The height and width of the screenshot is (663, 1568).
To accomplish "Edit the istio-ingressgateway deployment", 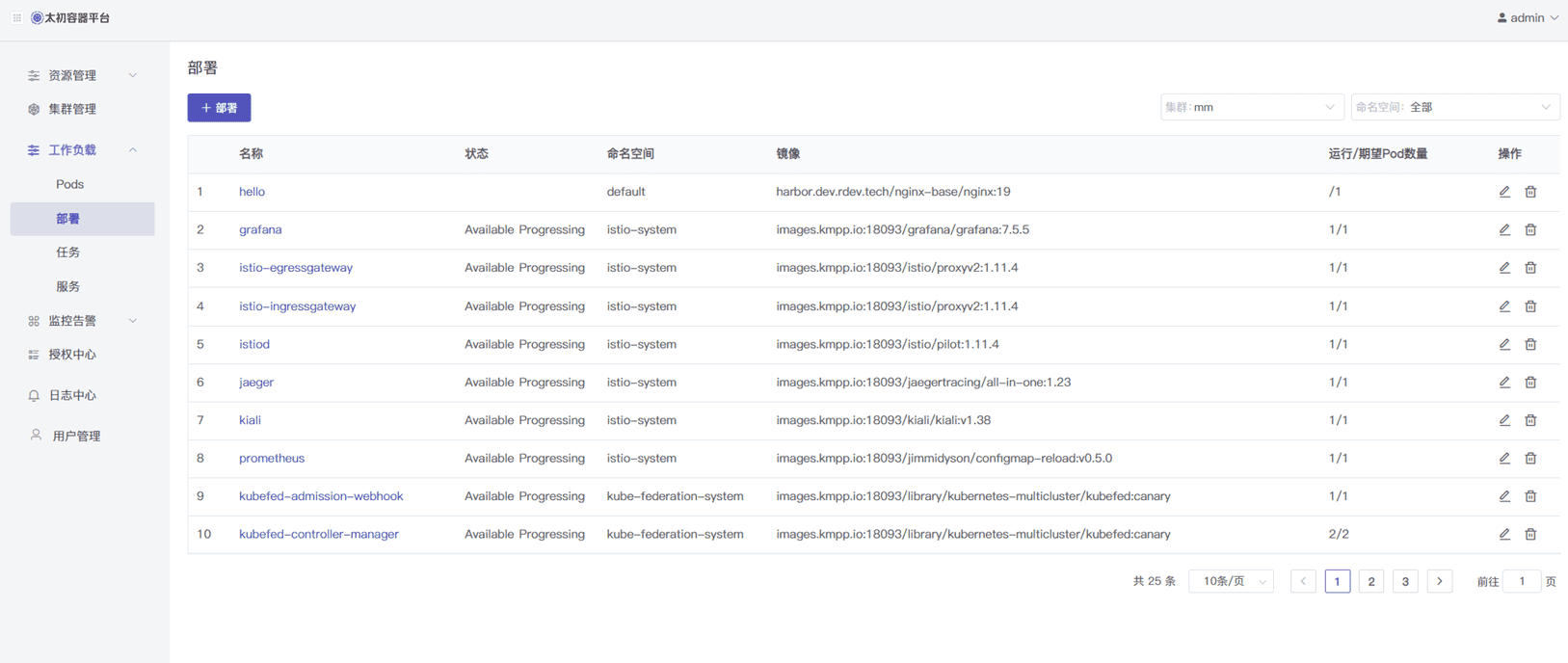I will pyautogui.click(x=1504, y=306).
